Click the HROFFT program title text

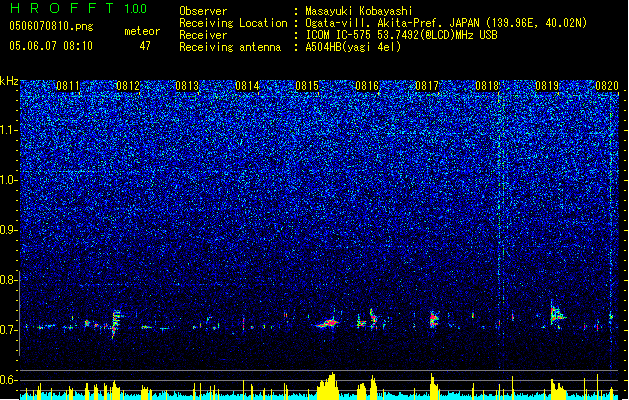click(x=62, y=8)
